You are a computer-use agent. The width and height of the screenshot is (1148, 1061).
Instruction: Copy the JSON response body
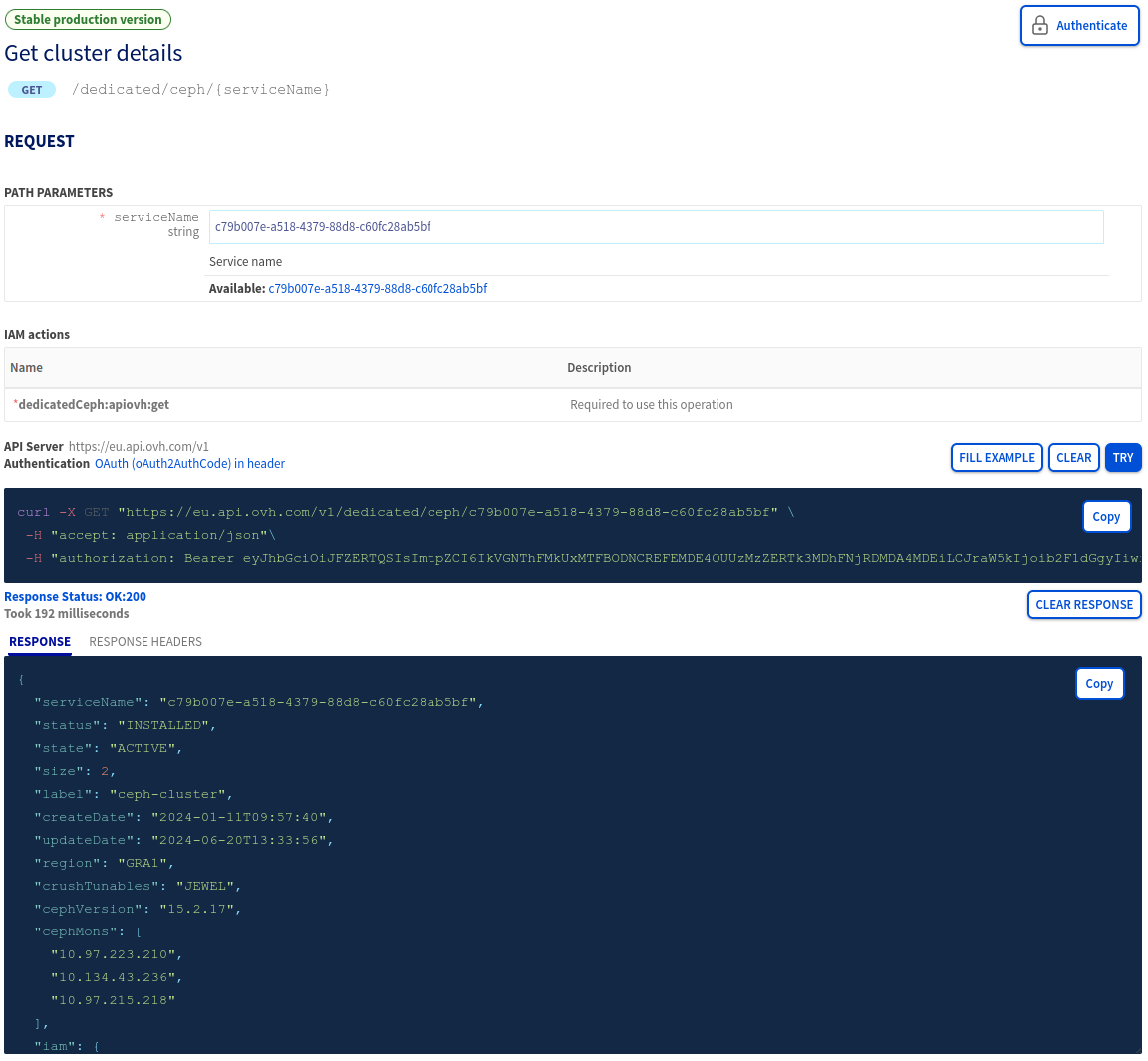pyautogui.click(x=1099, y=683)
